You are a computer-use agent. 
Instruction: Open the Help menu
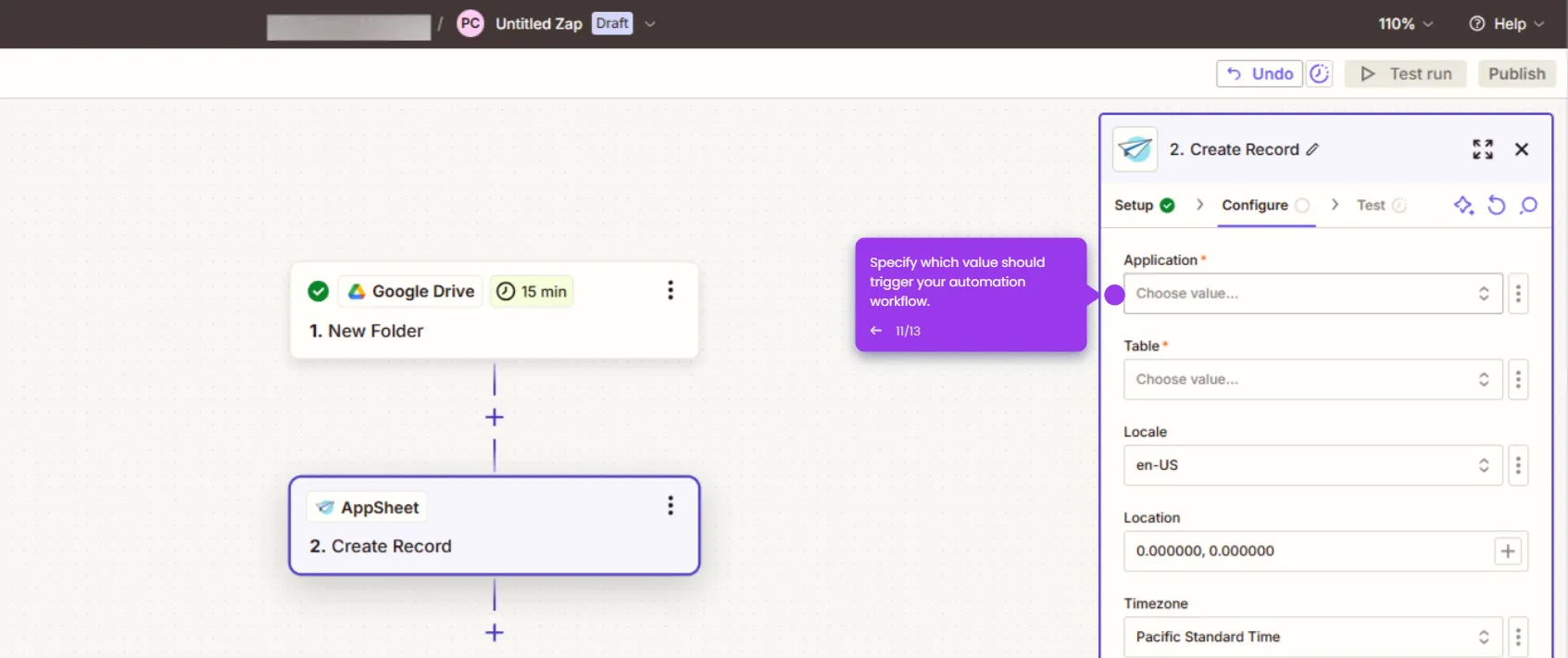tap(1507, 24)
